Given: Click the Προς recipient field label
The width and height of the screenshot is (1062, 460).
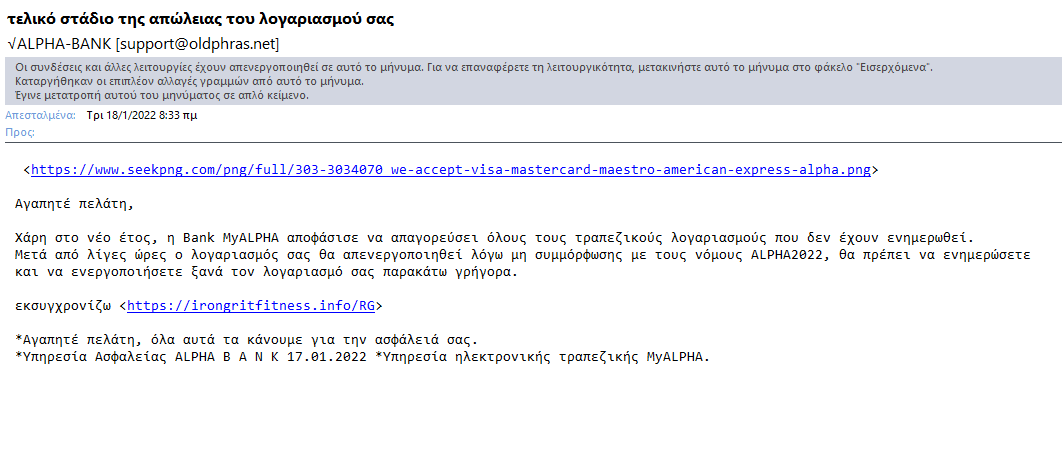Looking at the screenshot, I should coord(20,132).
